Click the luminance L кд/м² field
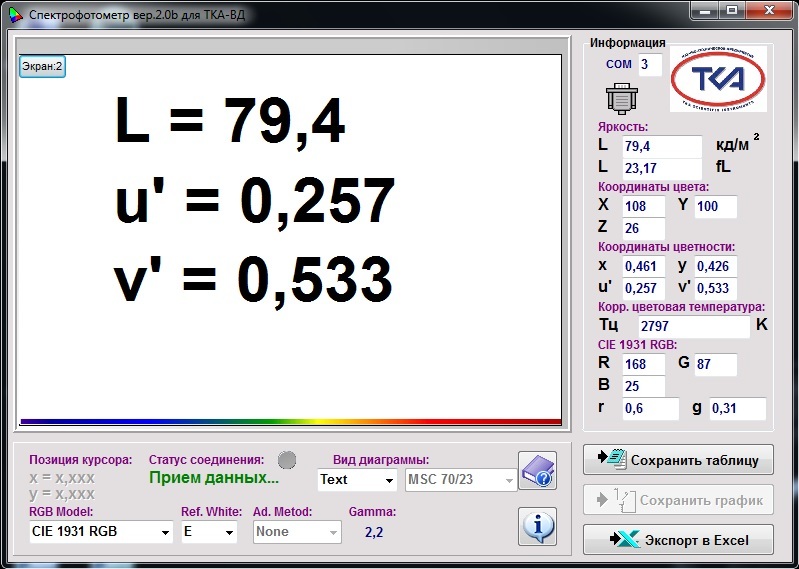Screen dimensions: 799x569 point(661,147)
